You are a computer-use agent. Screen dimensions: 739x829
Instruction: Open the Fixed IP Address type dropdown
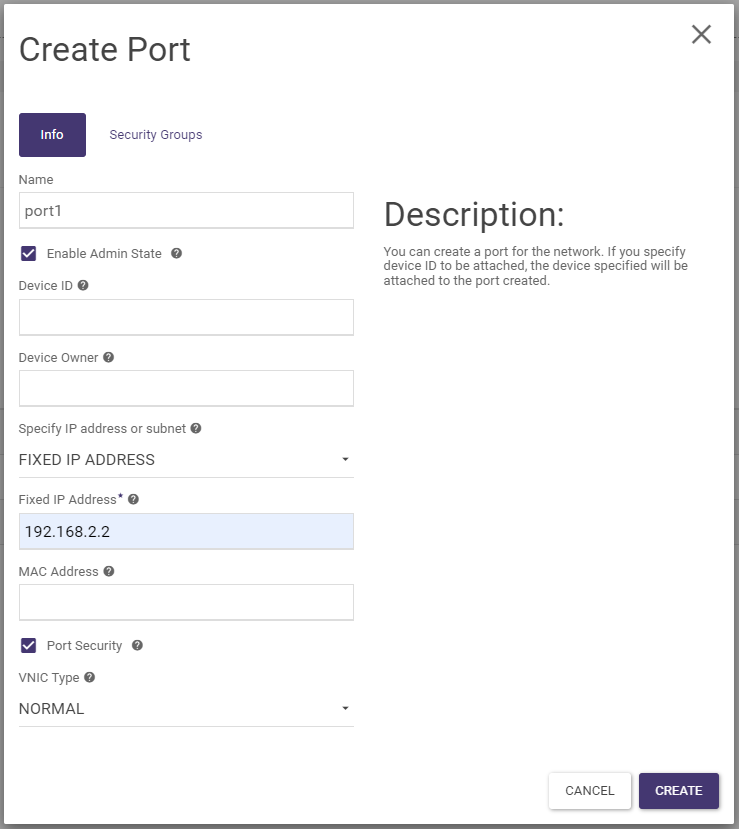pos(186,460)
